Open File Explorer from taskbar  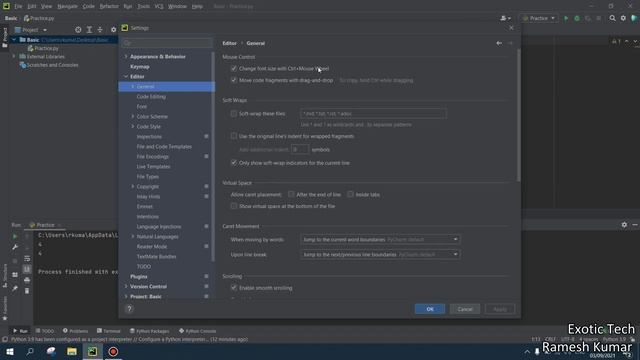coord(72,352)
